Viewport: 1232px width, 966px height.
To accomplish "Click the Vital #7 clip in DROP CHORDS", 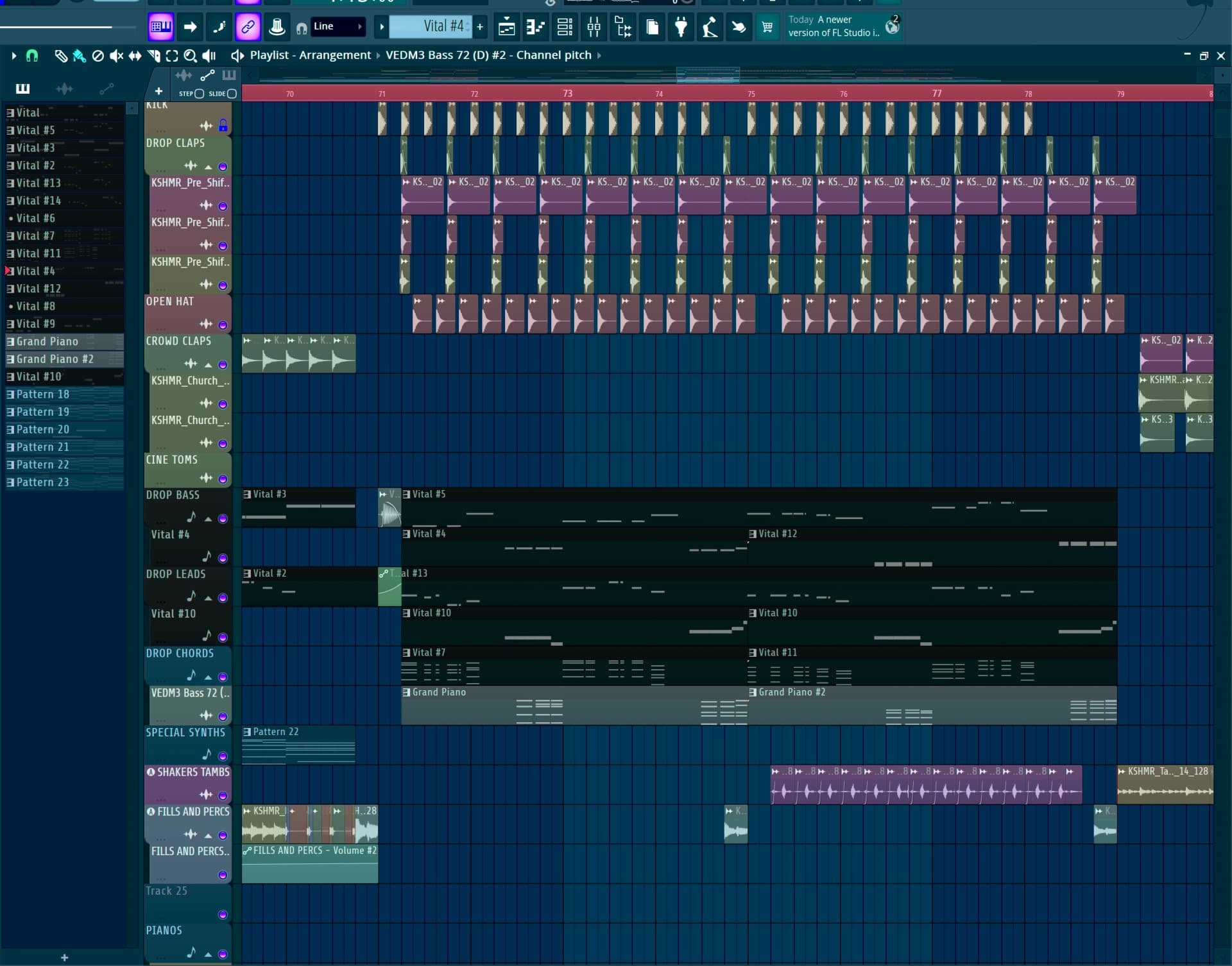I will pos(574,666).
